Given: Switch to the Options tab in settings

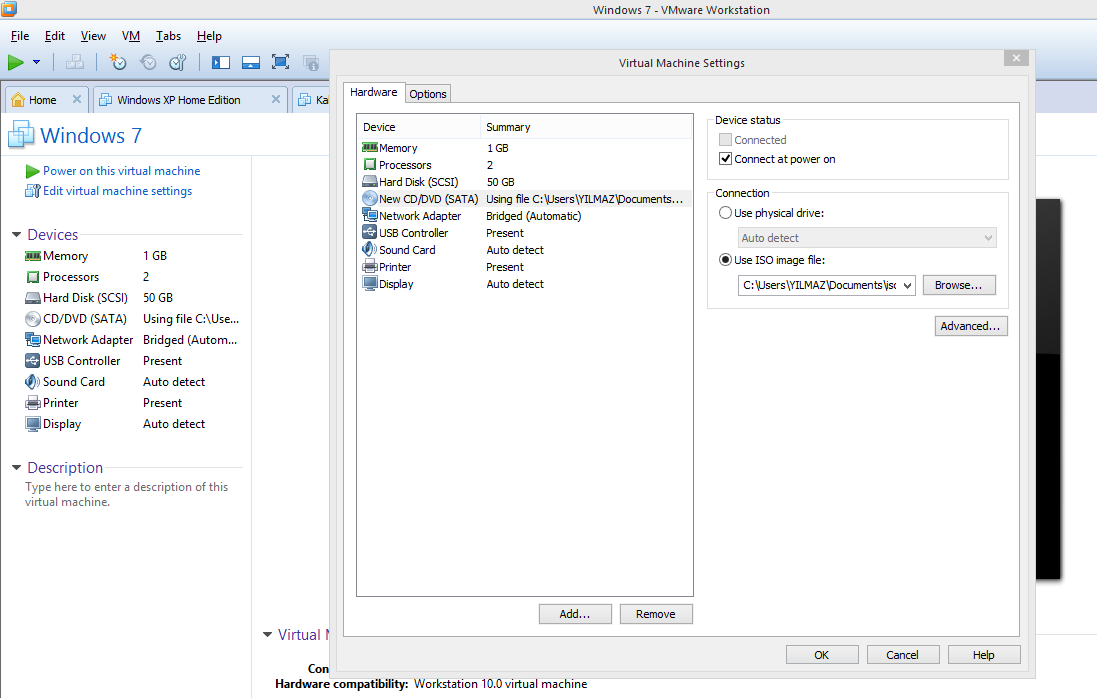Looking at the screenshot, I should coord(427,94).
